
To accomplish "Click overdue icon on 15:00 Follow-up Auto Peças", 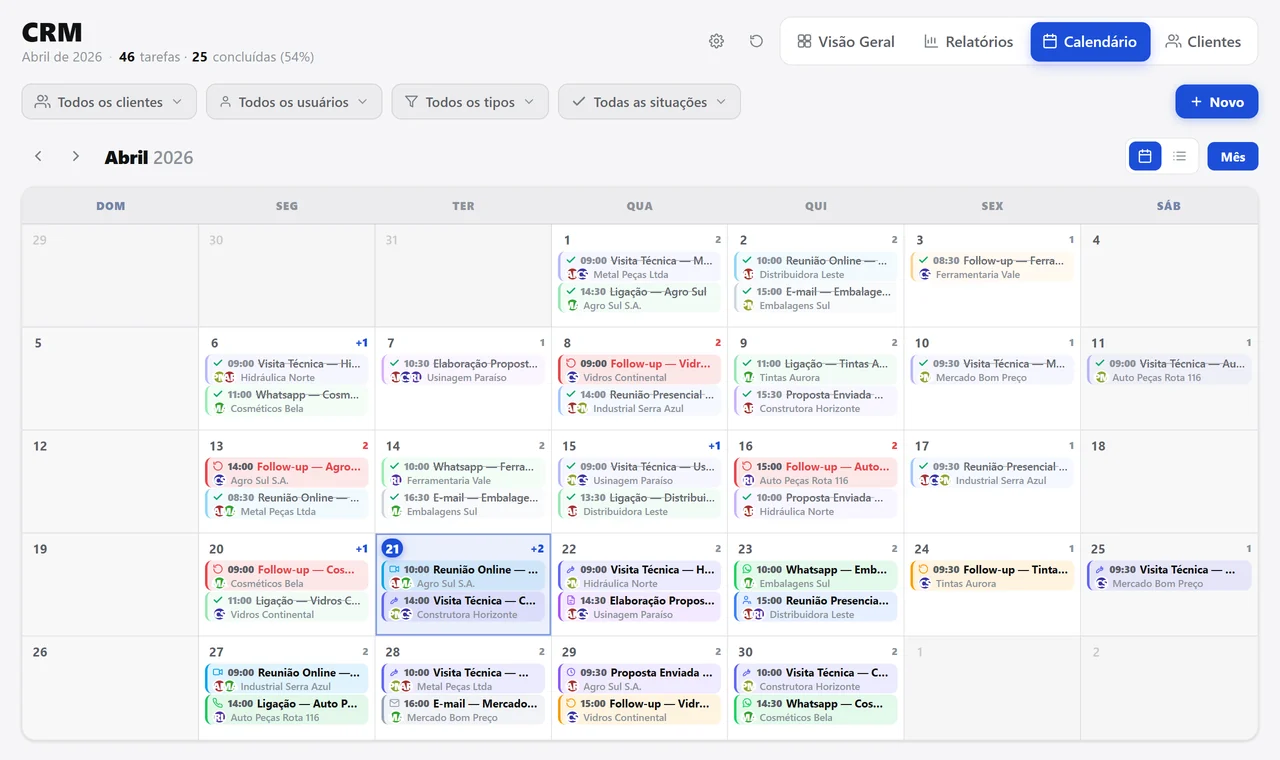I will coord(747,467).
